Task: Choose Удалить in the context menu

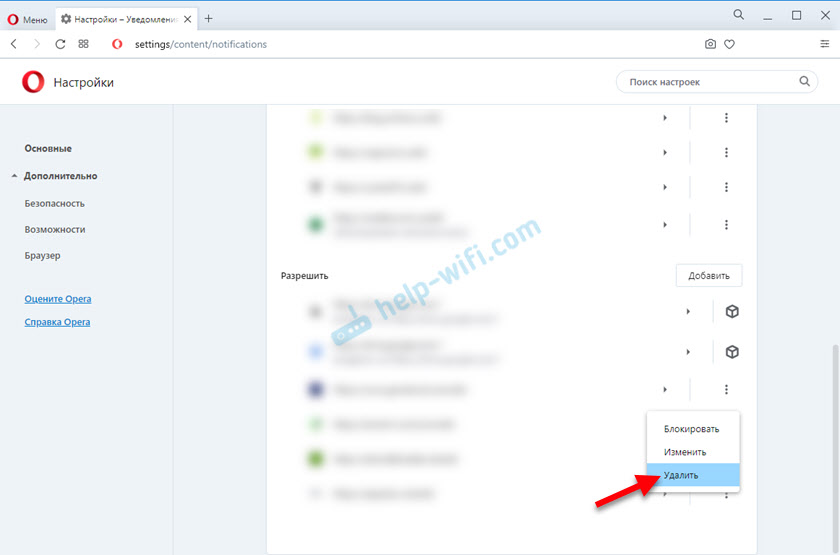Action: point(693,475)
